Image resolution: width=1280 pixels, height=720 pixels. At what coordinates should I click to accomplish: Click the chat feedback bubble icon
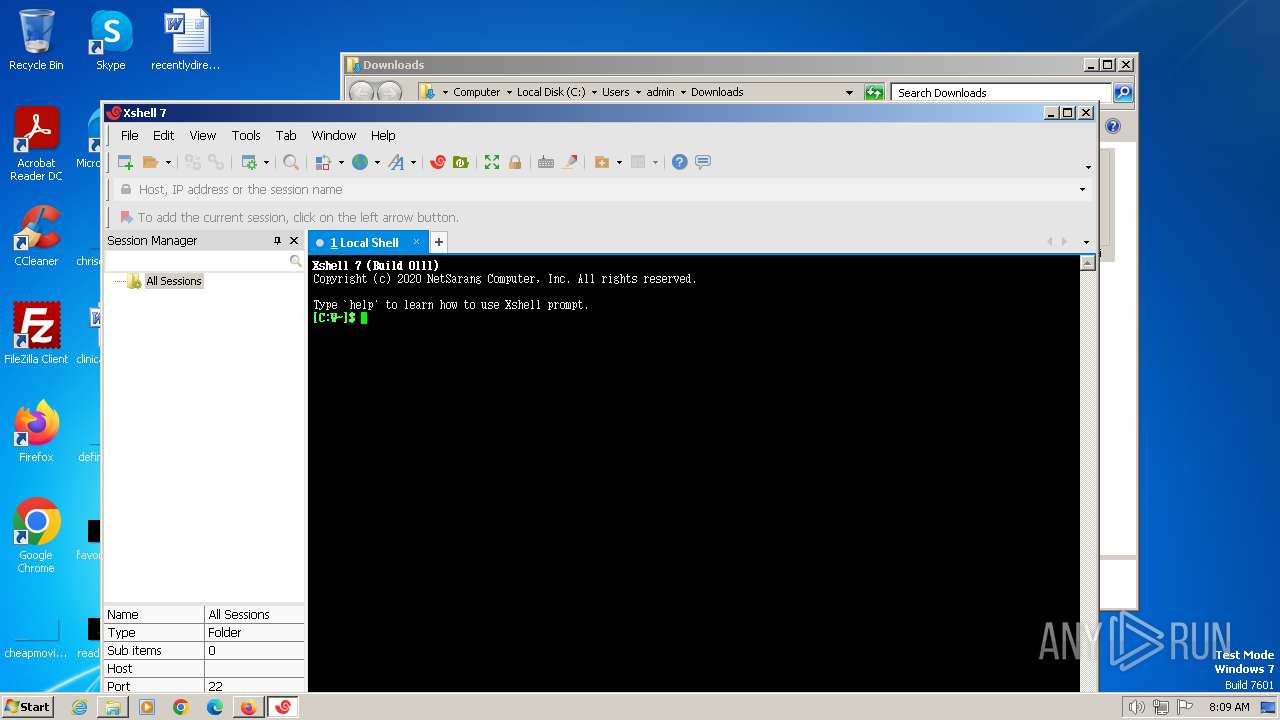pos(703,162)
